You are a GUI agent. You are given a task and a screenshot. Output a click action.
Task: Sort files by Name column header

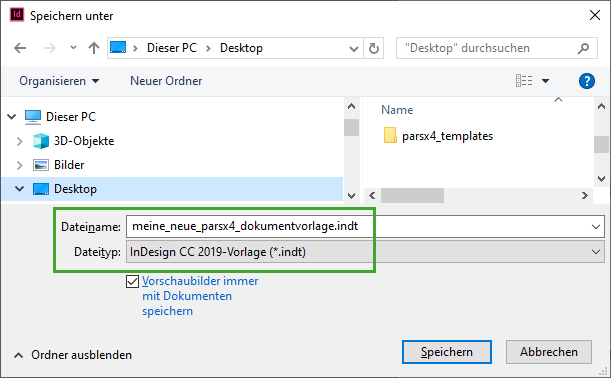pos(397,110)
